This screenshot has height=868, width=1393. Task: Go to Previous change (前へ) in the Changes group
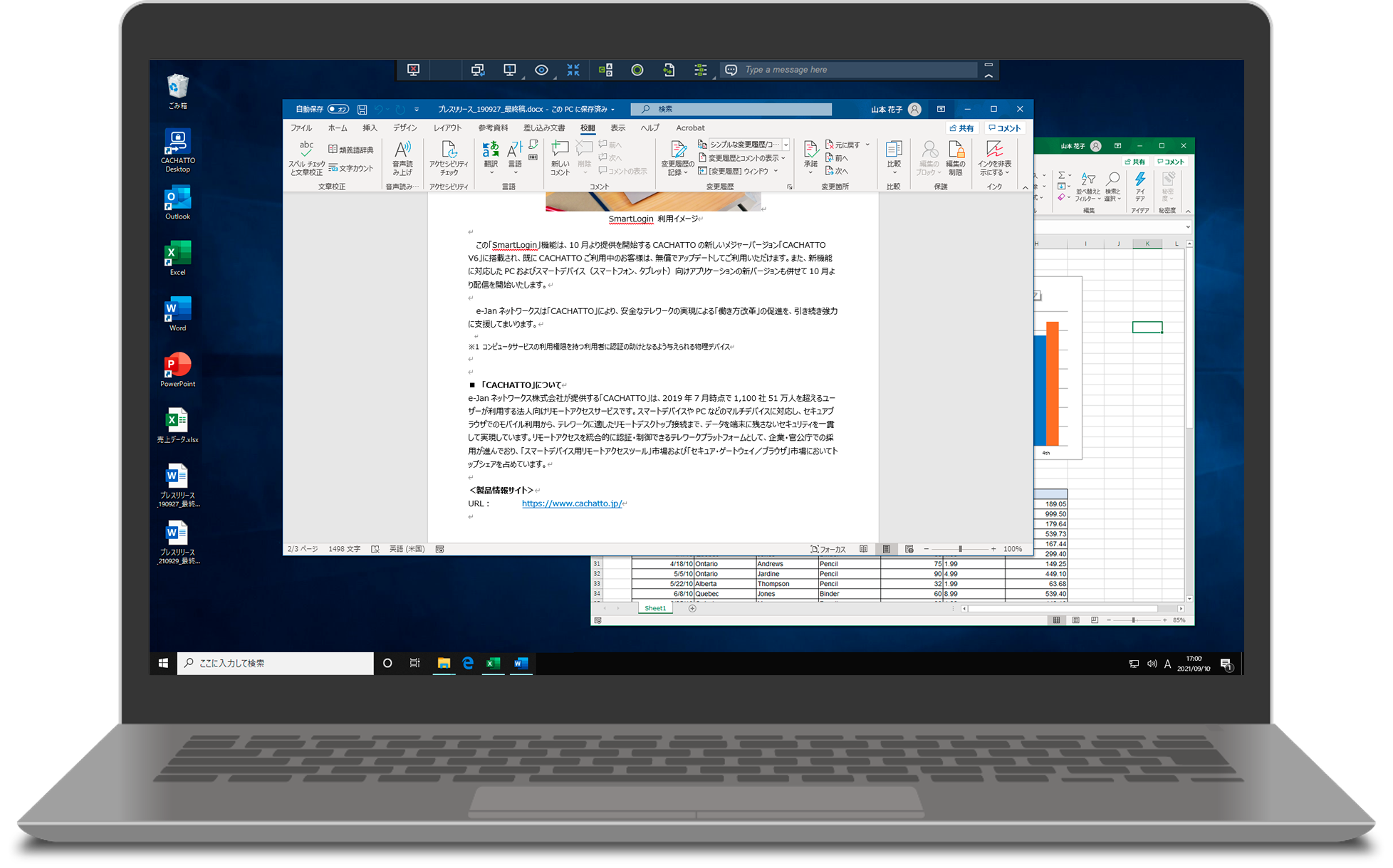[837, 158]
